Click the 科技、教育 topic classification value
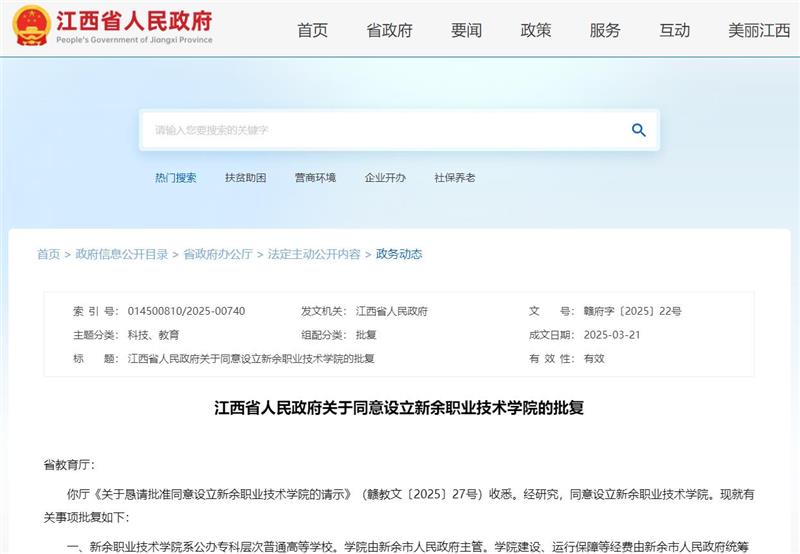The image size is (800, 554). pyautogui.click(x=154, y=335)
